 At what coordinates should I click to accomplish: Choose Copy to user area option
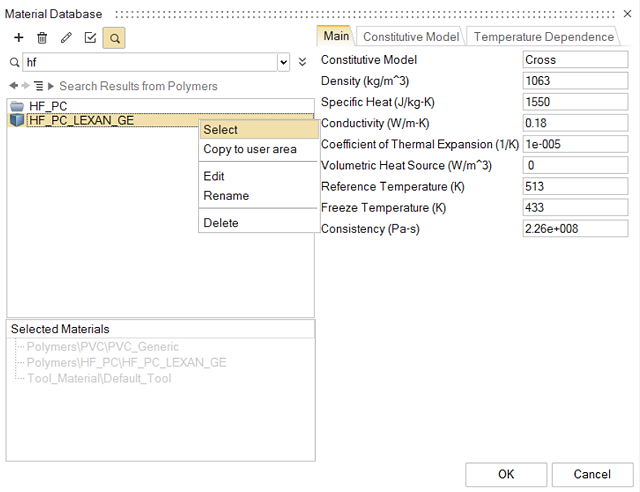tap(250, 149)
